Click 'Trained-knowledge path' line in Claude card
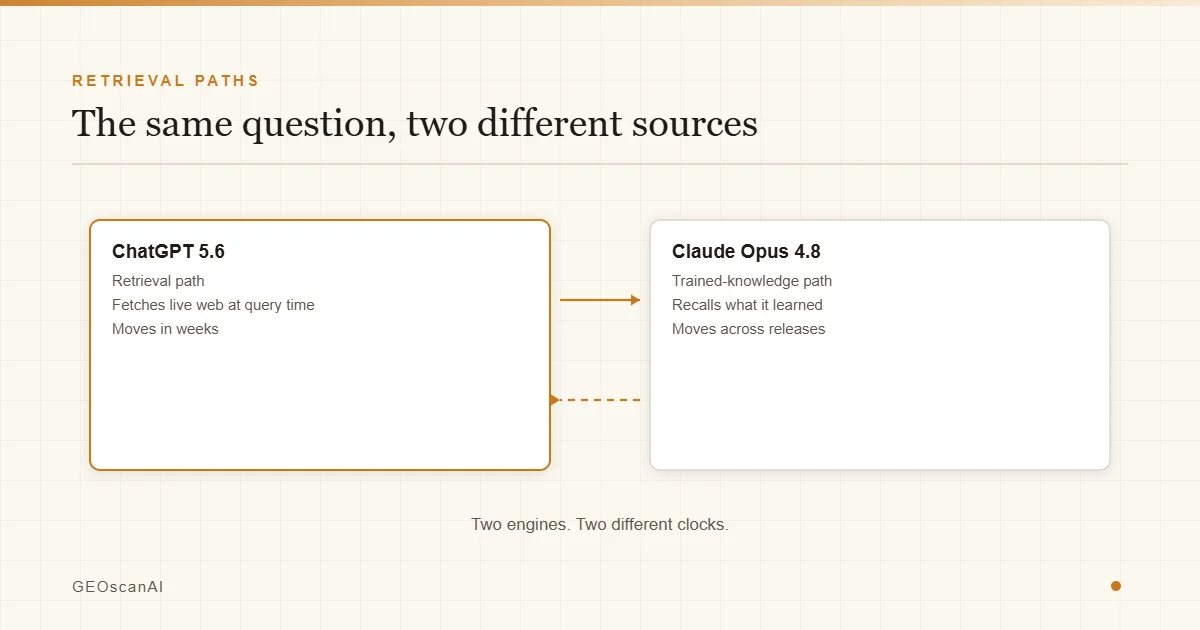Image resolution: width=1200 pixels, height=630 pixels. tap(752, 281)
